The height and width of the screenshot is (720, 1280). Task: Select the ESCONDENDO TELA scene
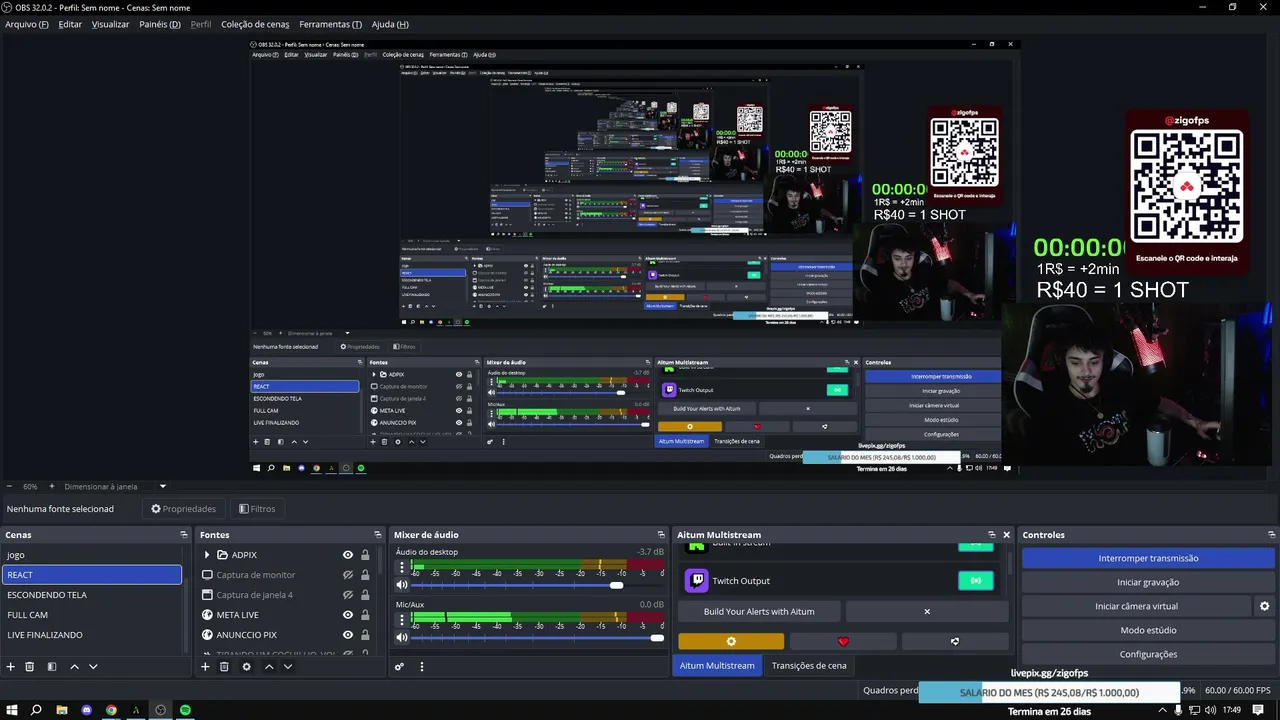pos(91,595)
